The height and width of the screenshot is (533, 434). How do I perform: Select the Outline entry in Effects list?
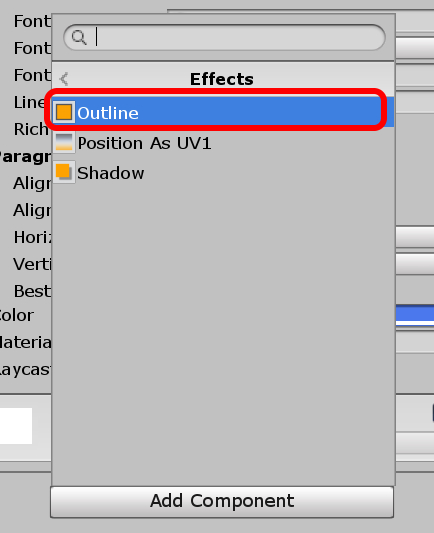pyautogui.click(x=223, y=112)
